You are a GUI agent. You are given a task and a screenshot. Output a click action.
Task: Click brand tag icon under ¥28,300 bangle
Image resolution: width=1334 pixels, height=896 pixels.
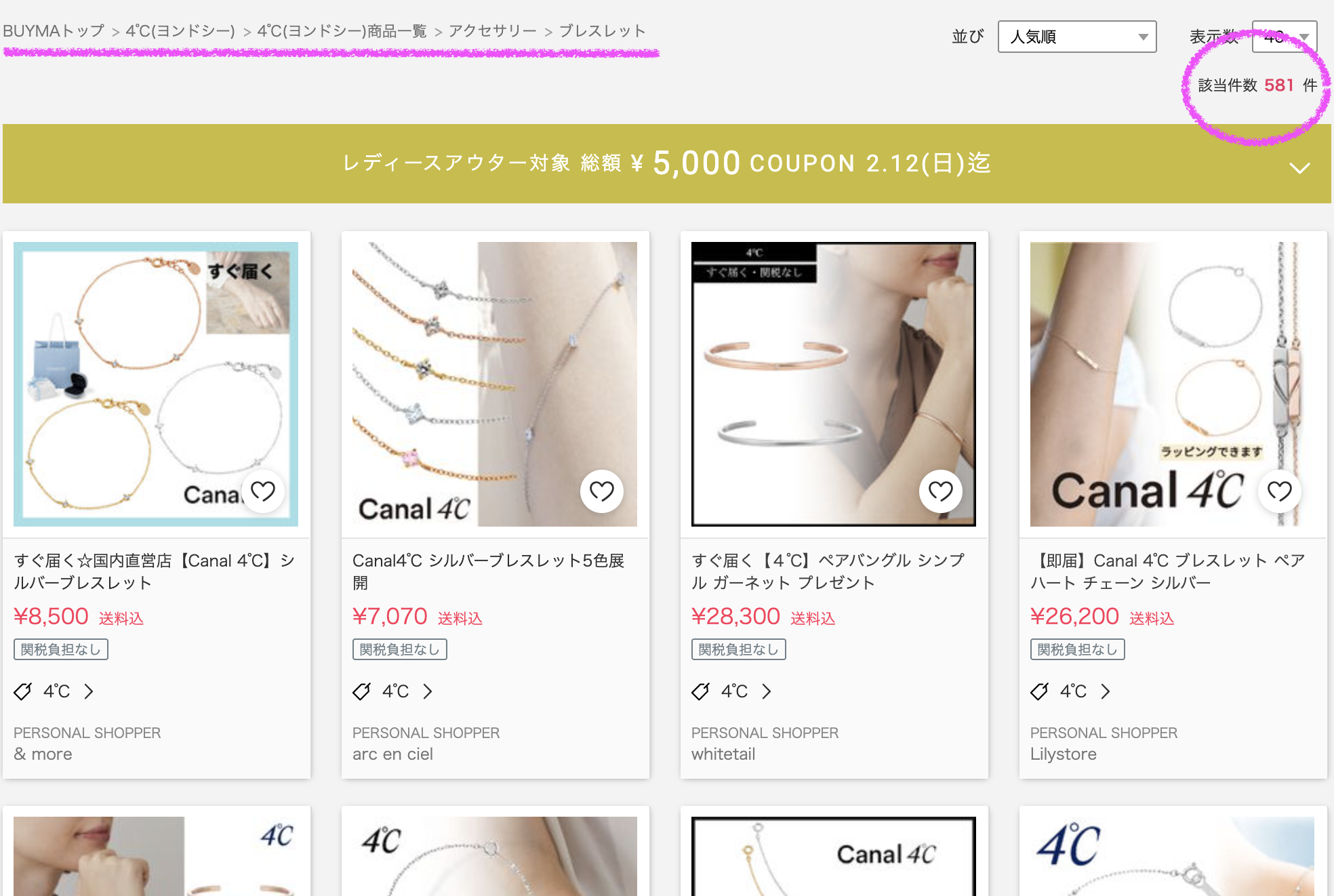701,691
